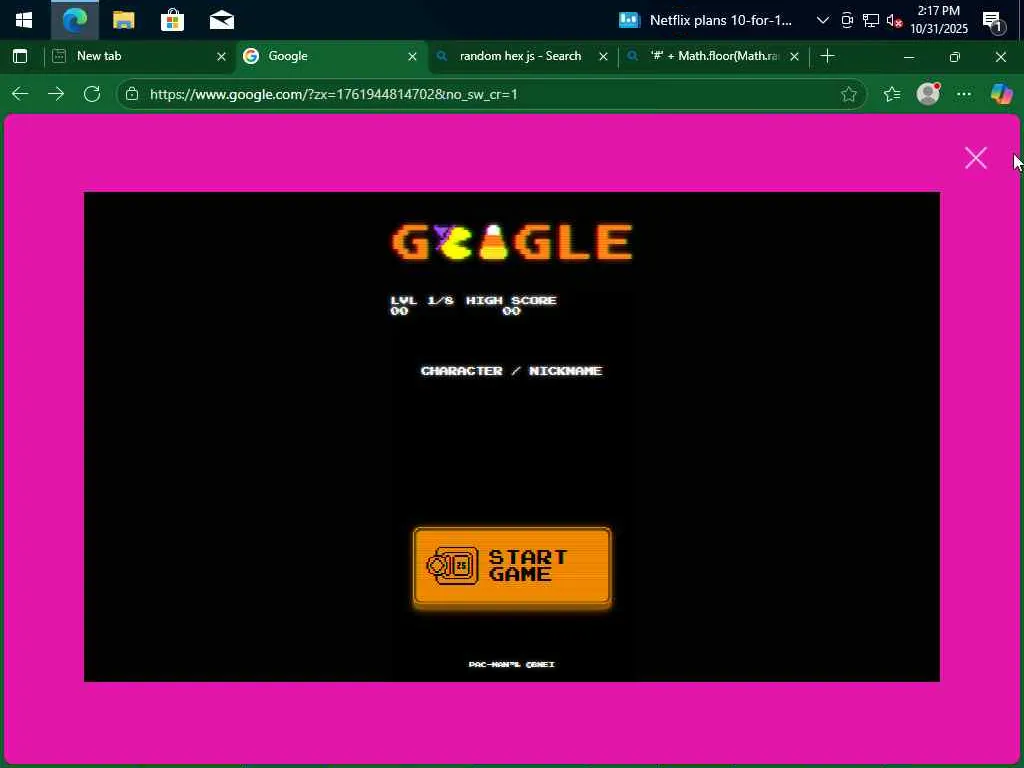Click the address bar URL
Screen dimensions: 1024x768
point(334,94)
